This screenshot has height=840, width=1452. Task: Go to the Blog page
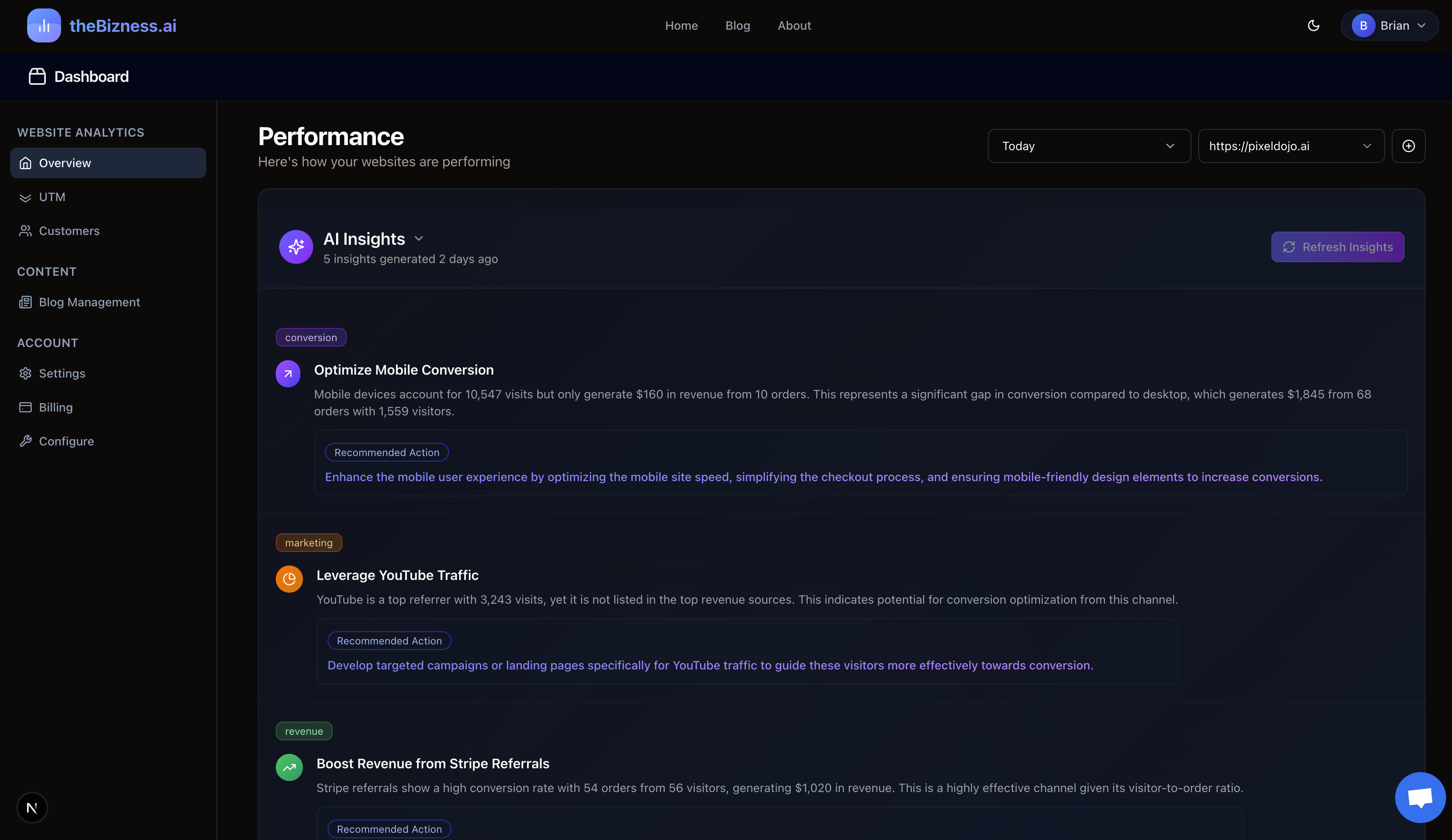coord(737,25)
